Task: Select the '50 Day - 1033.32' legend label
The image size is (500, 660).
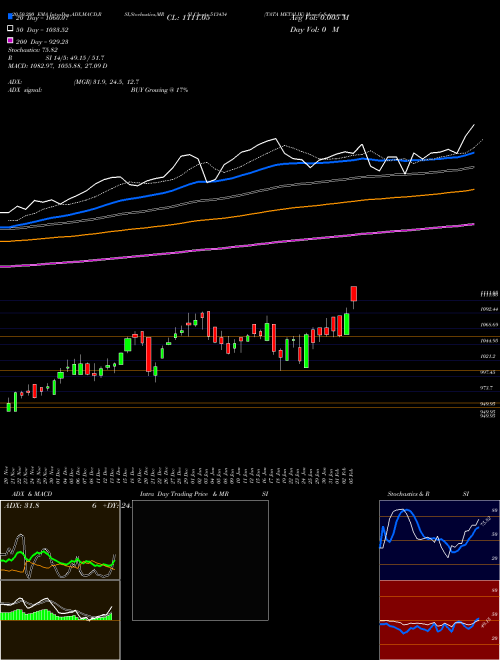Action: 42,30
